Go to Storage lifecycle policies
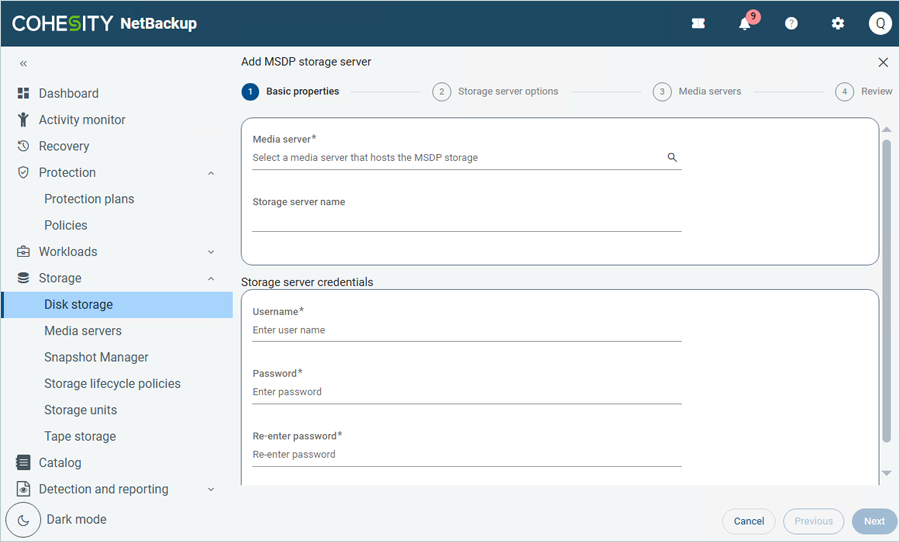Screen dimensions: 900x542 click(x=112, y=384)
